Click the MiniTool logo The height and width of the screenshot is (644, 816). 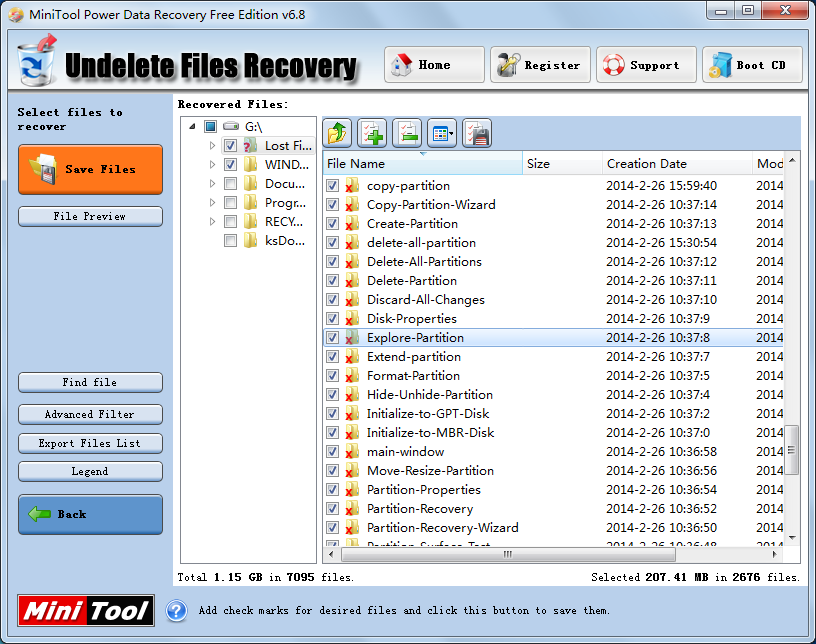(86, 611)
